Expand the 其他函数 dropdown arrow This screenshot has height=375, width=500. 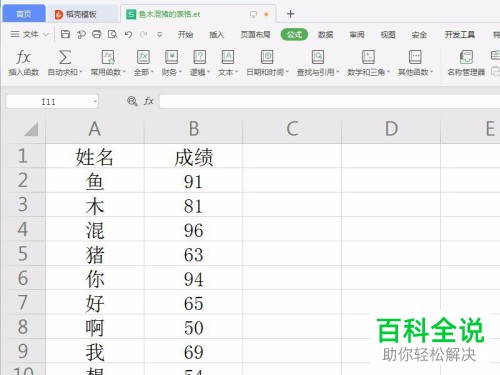click(431, 72)
